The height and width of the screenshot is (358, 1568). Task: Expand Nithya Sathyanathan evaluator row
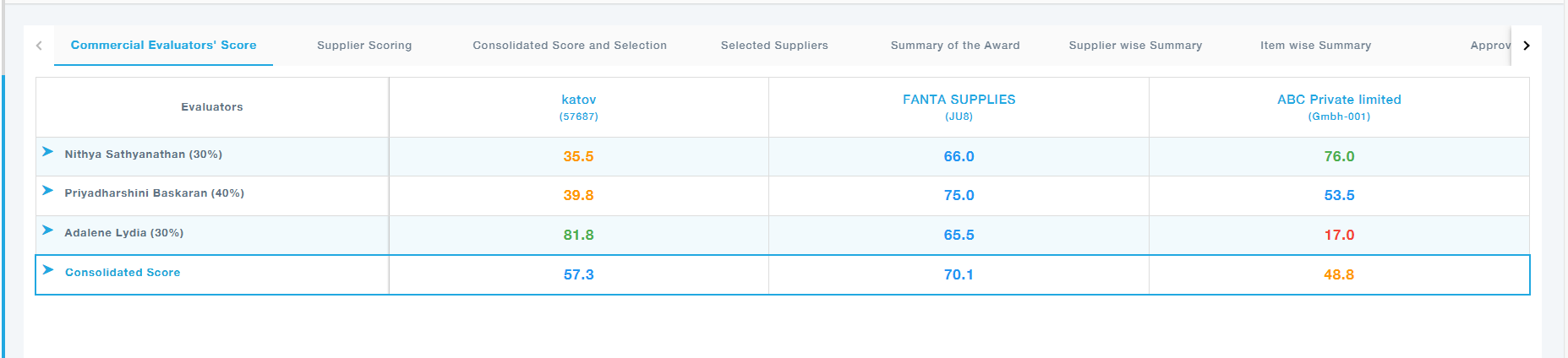tap(48, 152)
